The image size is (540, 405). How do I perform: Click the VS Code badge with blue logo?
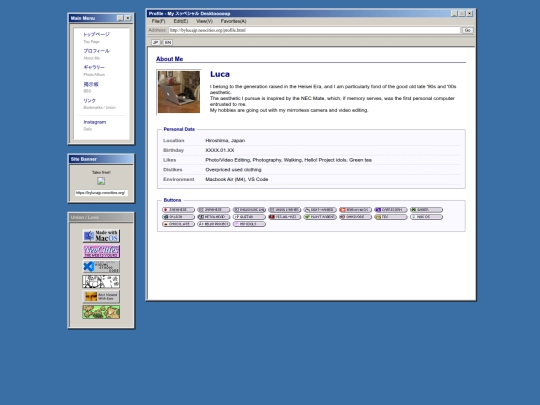[x=101, y=267]
